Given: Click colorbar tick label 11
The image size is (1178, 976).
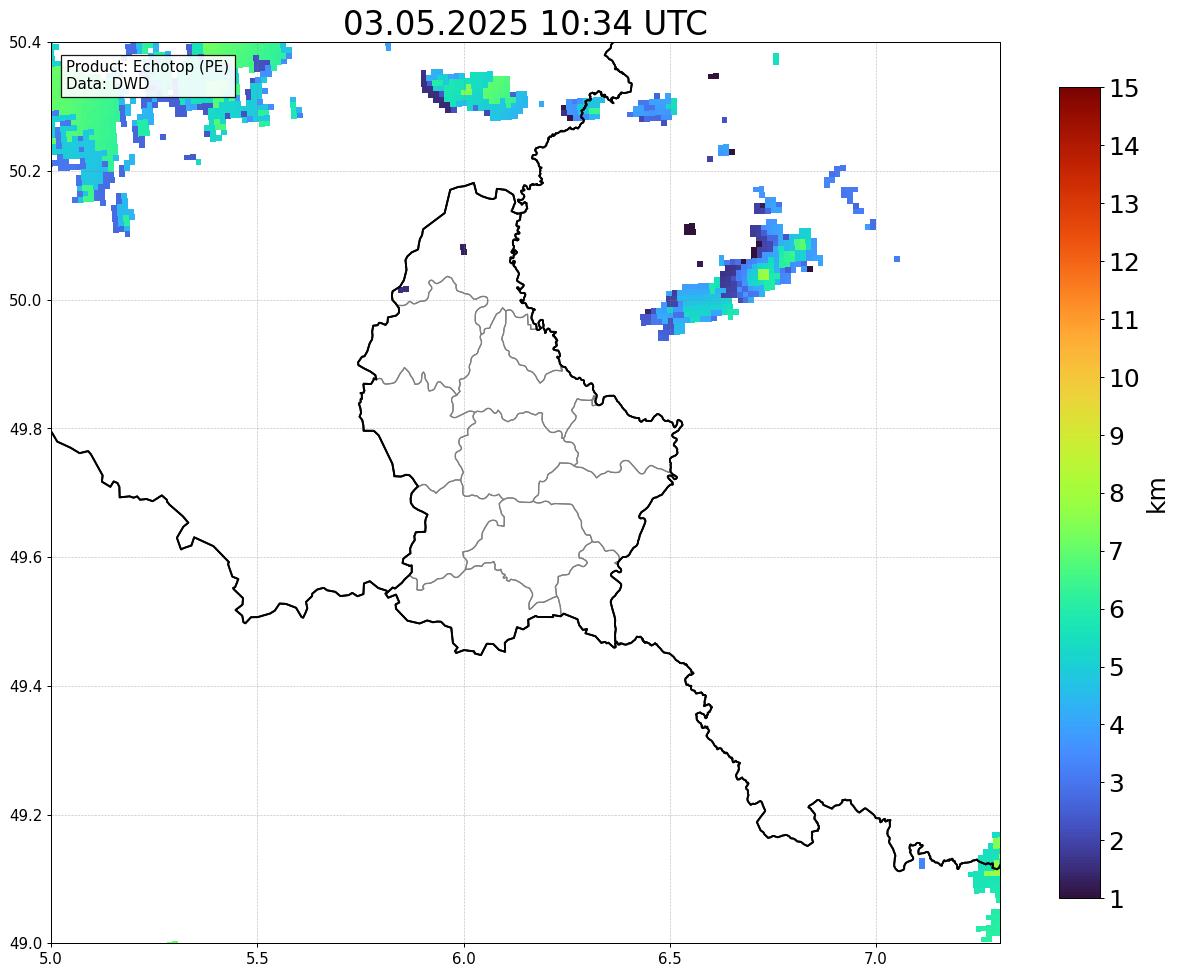Looking at the screenshot, I should tap(1124, 320).
